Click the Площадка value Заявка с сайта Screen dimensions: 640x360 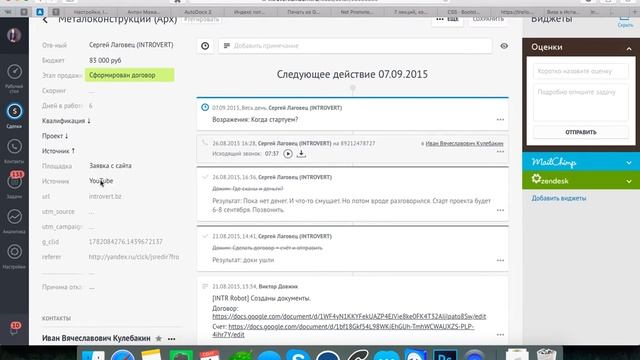point(110,166)
